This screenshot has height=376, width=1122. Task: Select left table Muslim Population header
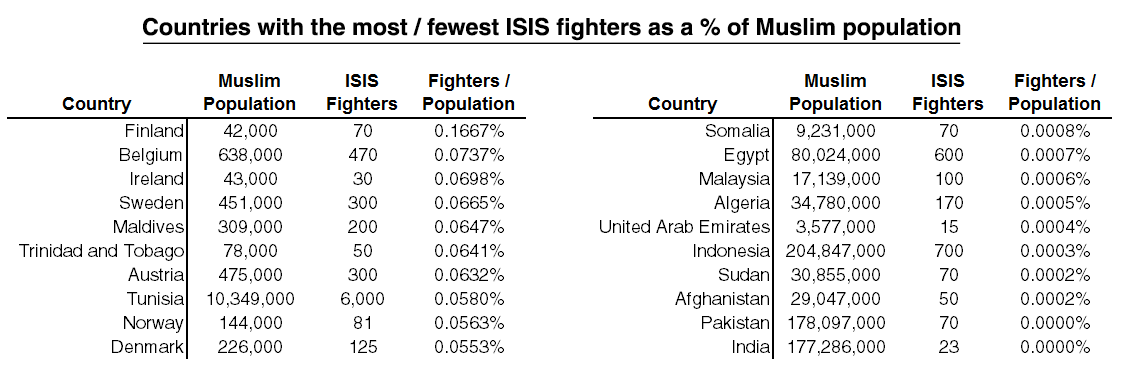(250, 92)
